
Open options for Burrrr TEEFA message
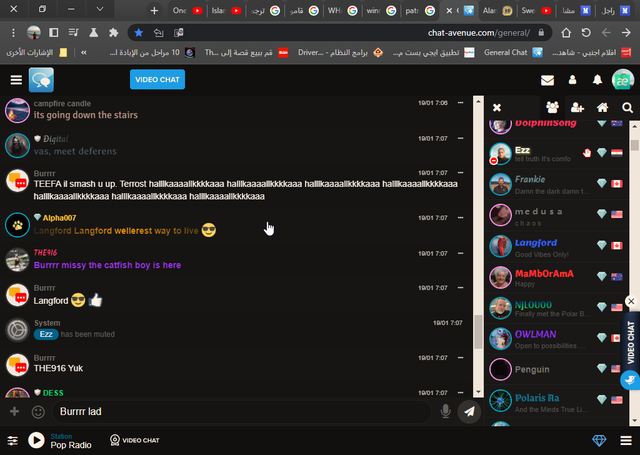460,173
